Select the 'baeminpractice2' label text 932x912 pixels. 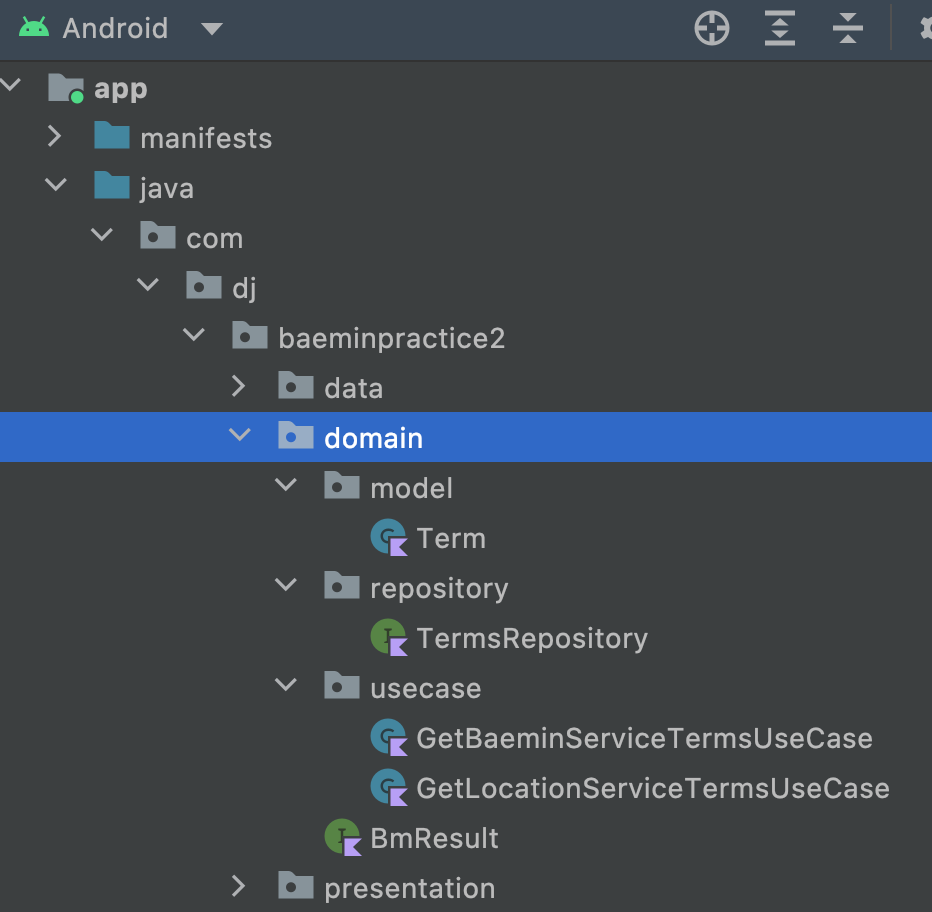point(391,339)
